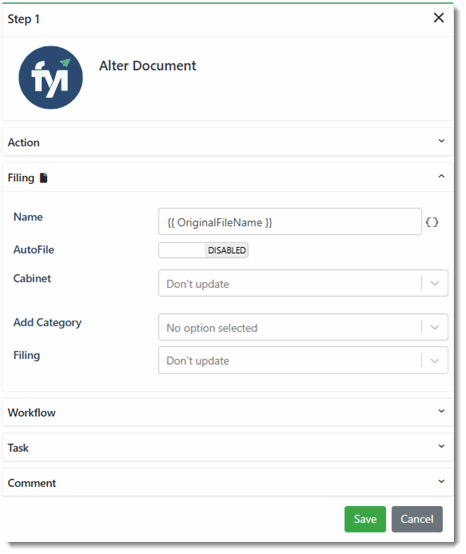Click the Name input field
The image size is (466, 554).
point(290,222)
